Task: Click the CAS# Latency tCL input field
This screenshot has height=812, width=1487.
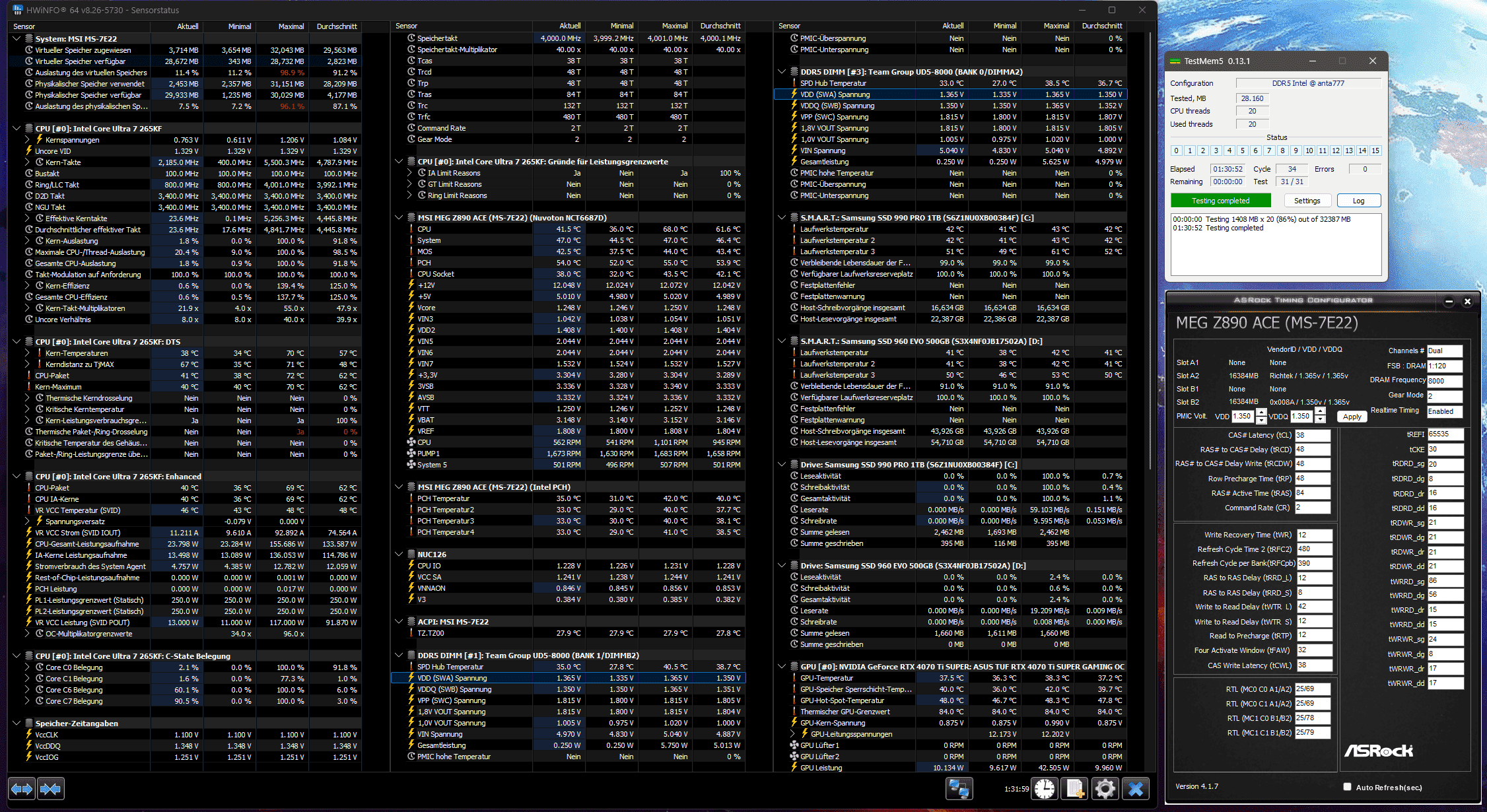Action: (1312, 435)
